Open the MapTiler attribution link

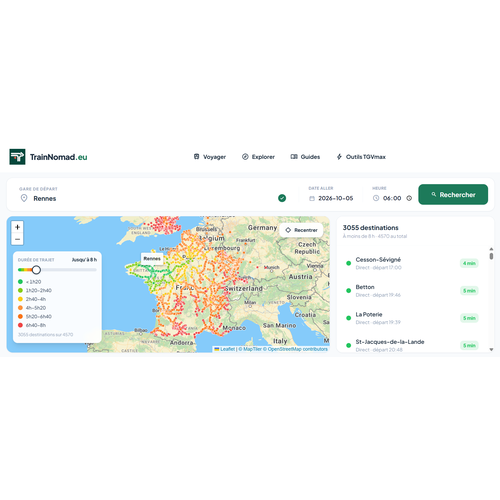coord(250,349)
